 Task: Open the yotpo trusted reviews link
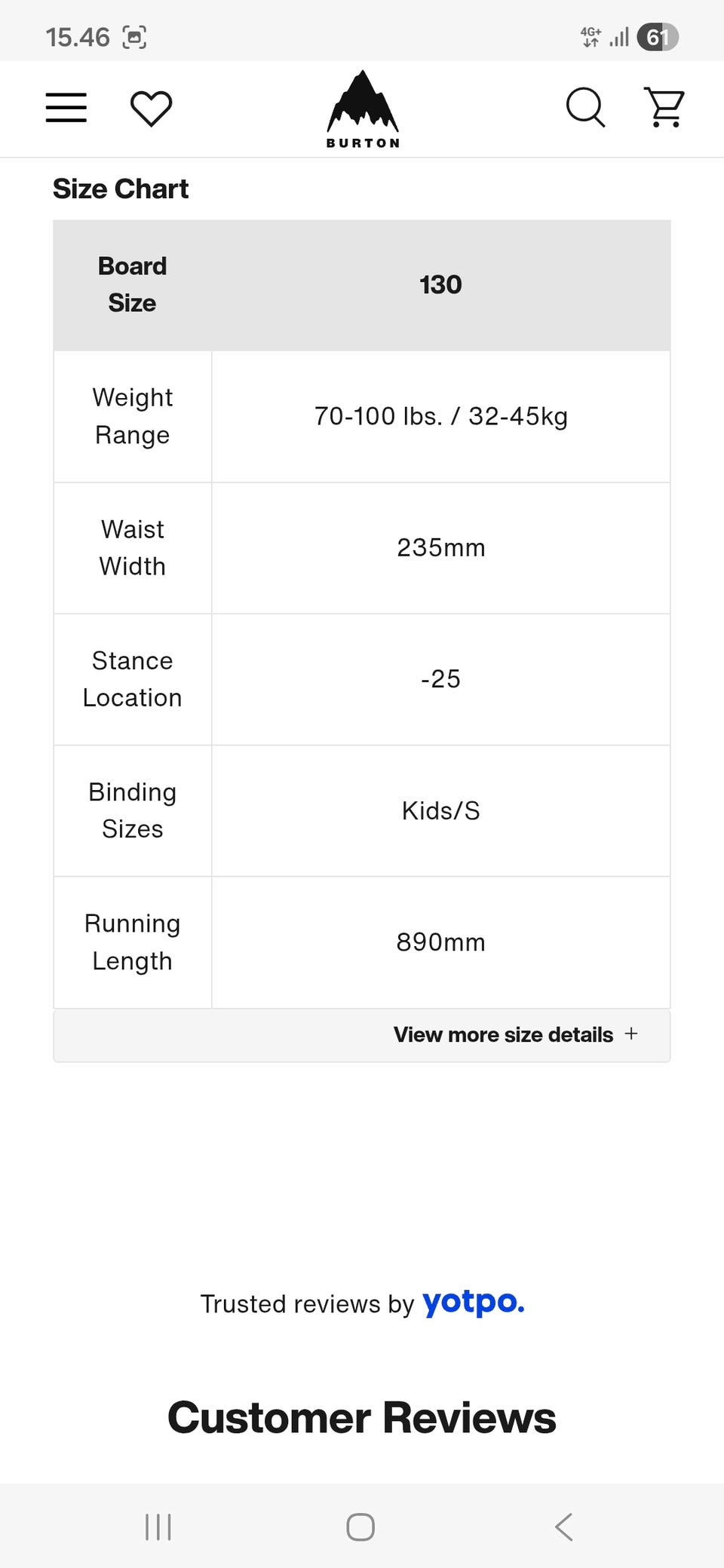(x=473, y=1302)
